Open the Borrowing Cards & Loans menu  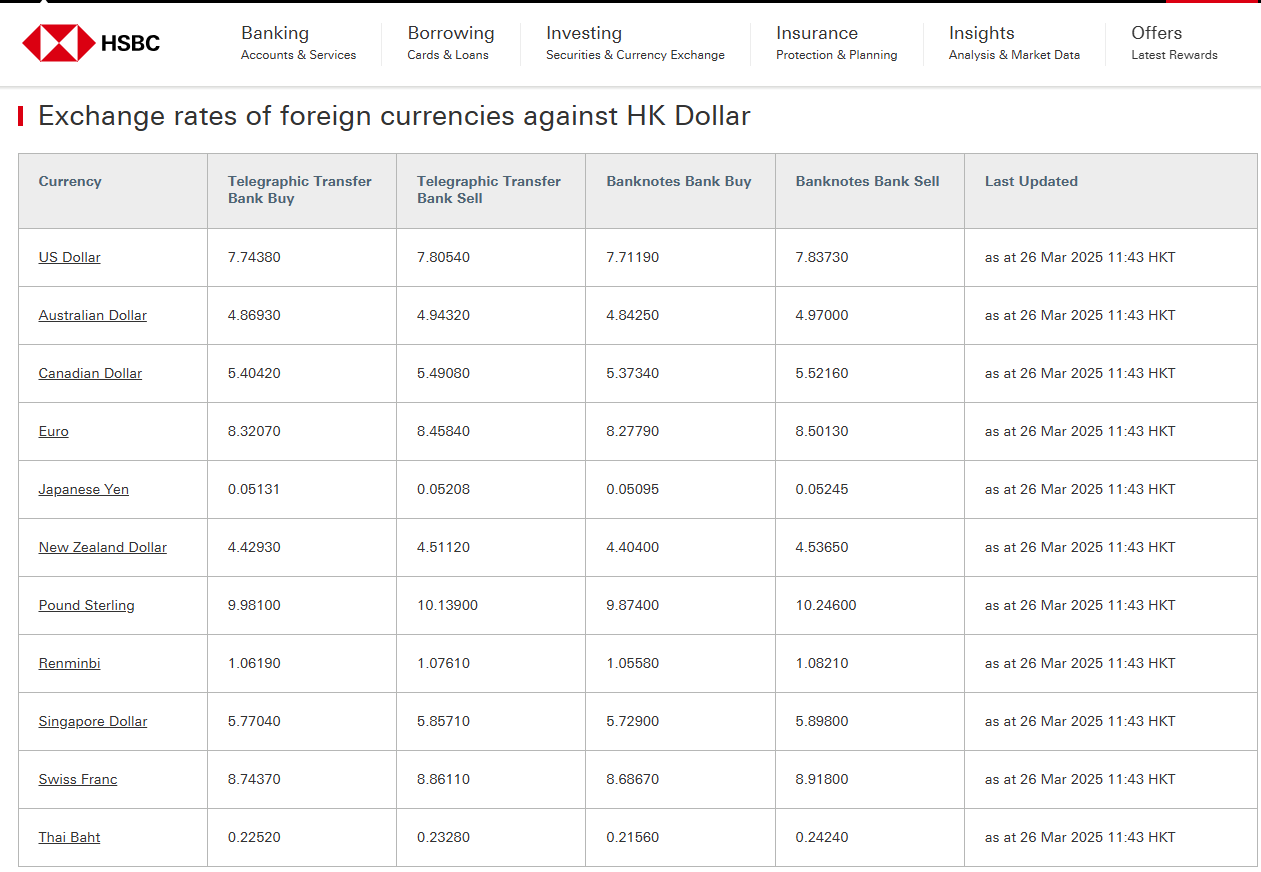click(x=450, y=43)
